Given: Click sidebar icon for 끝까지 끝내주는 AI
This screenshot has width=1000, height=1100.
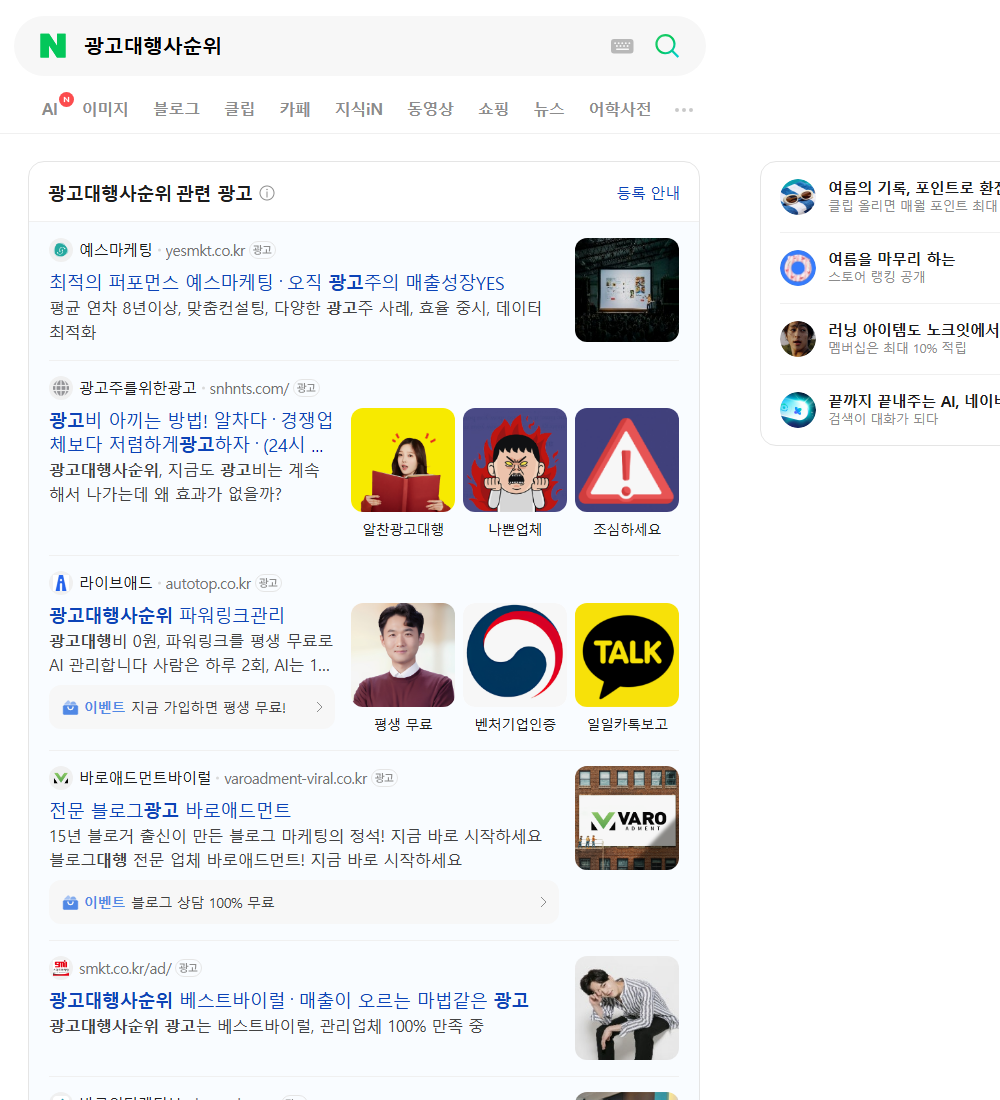Looking at the screenshot, I should click(798, 410).
